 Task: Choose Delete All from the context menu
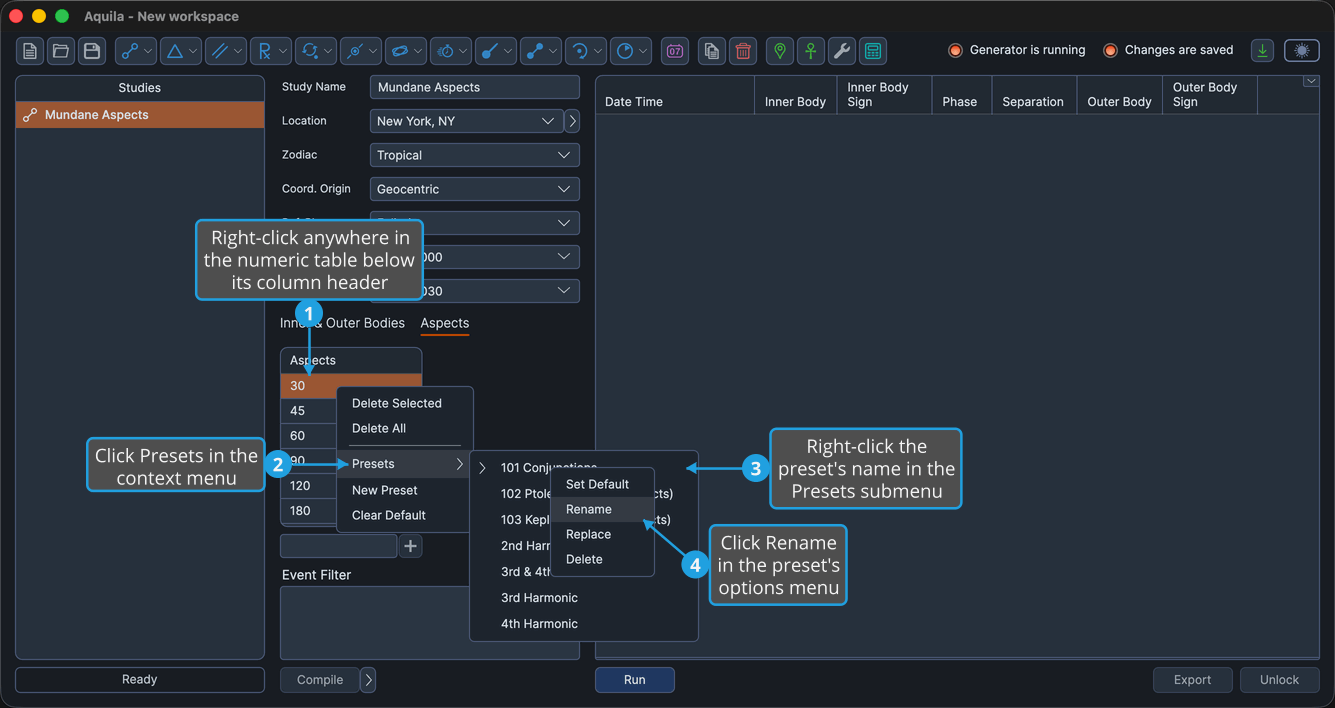click(379, 428)
